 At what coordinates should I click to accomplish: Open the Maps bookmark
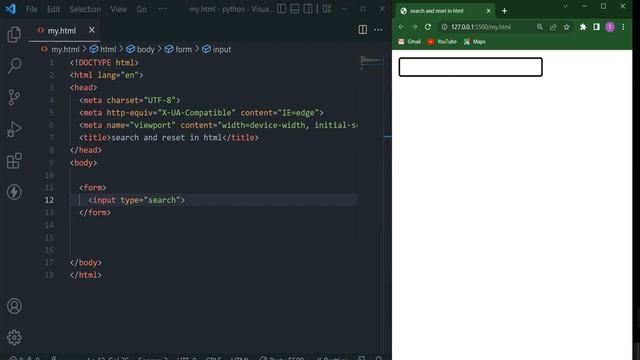point(475,42)
